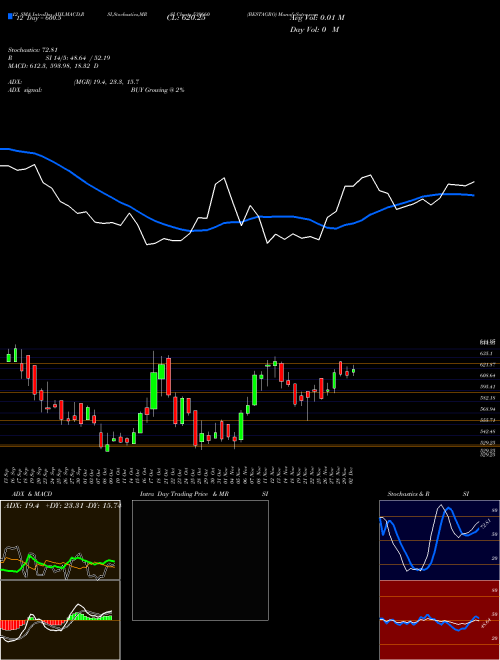
Task: Click the 542.48 price axis label
Action: click(x=488, y=431)
